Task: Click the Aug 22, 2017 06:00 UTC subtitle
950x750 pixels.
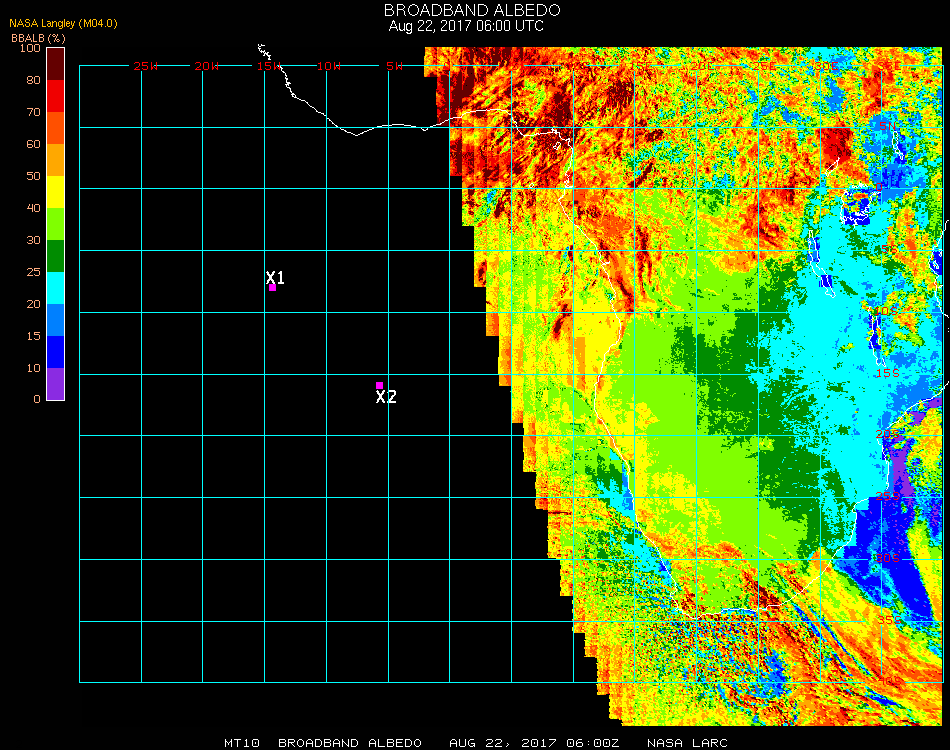Action: coord(466,26)
